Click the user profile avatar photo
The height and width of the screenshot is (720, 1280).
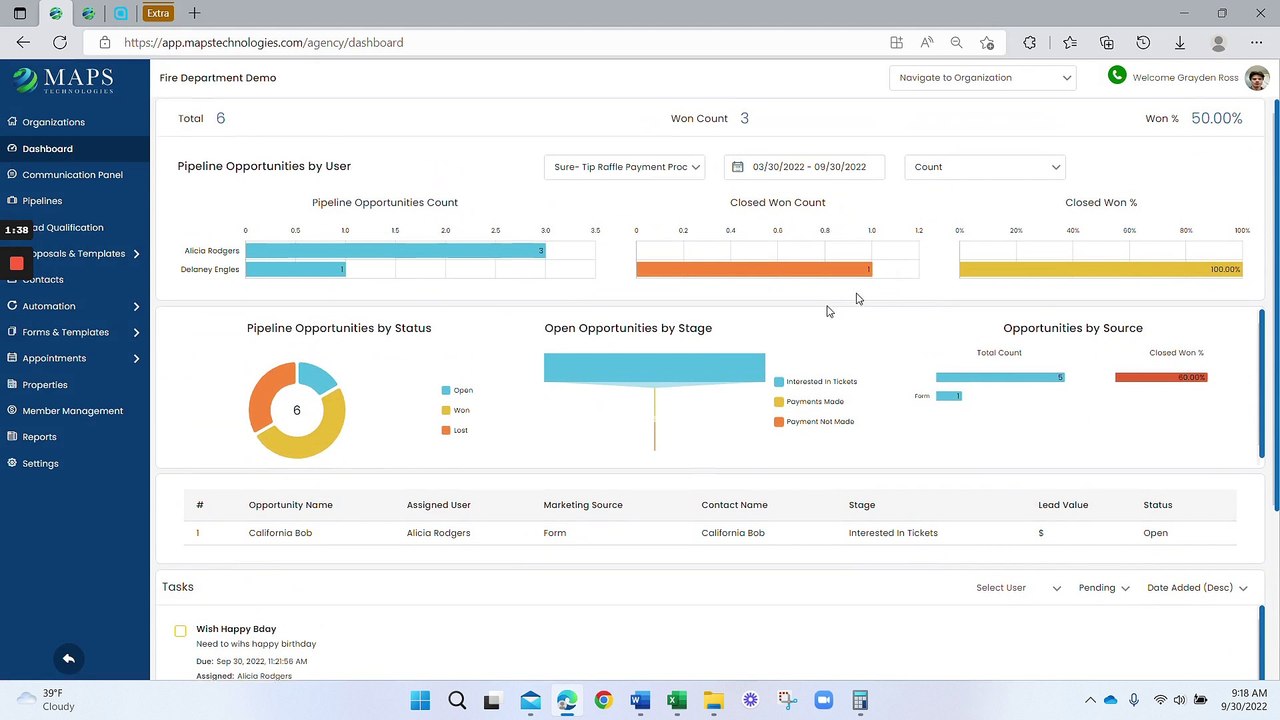(1256, 78)
